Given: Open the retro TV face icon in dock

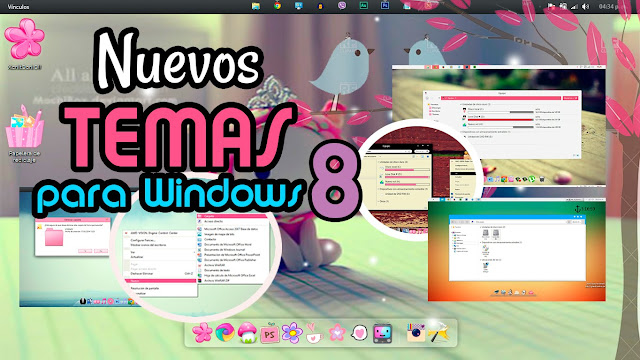Looking at the screenshot, I should point(382,333).
